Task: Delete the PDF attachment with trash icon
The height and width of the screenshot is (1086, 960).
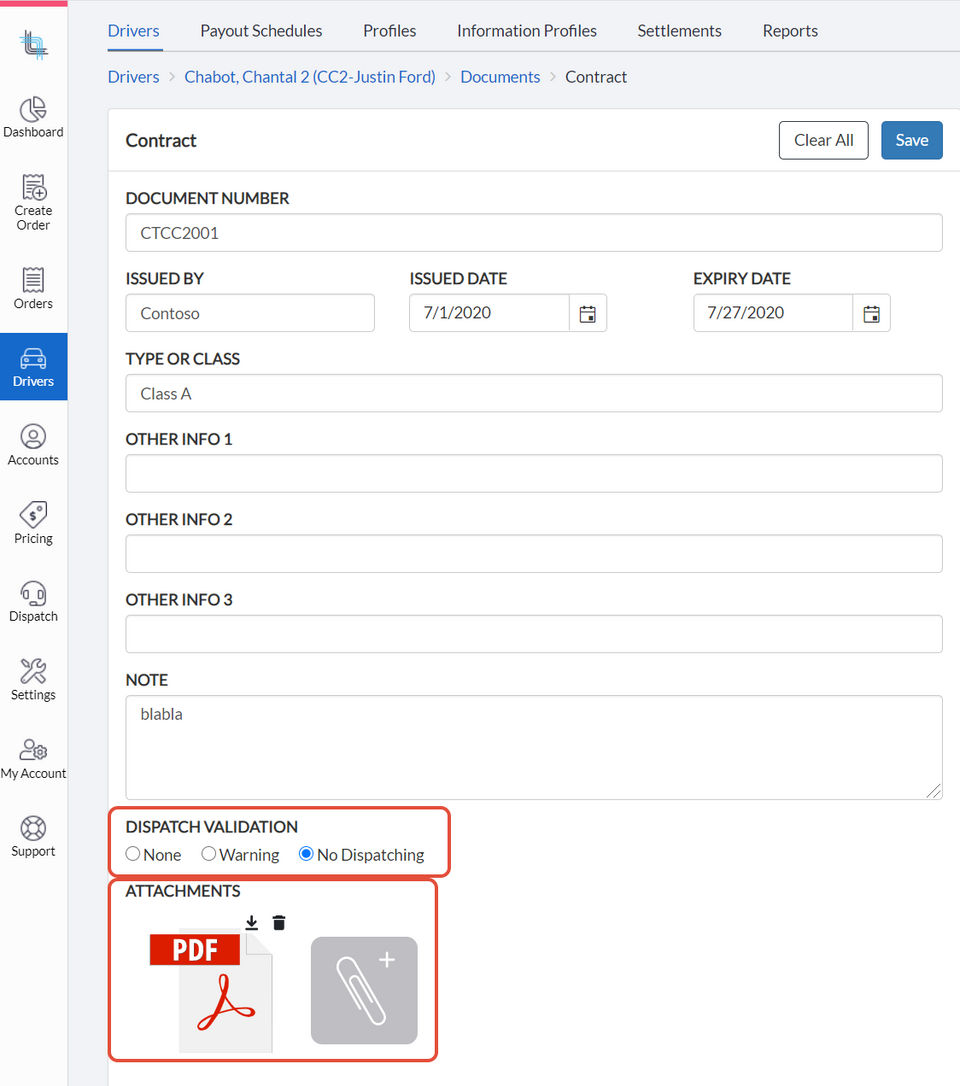Action: [279, 923]
